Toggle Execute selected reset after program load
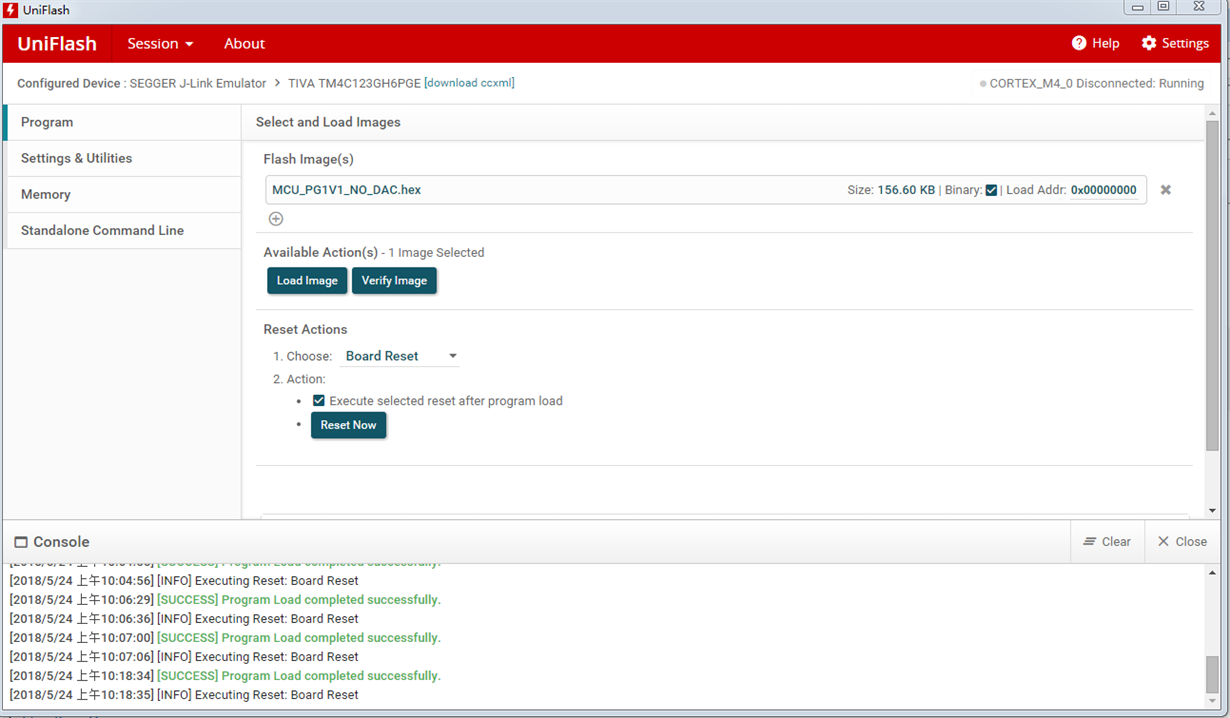1230x718 pixels. pyautogui.click(x=319, y=401)
